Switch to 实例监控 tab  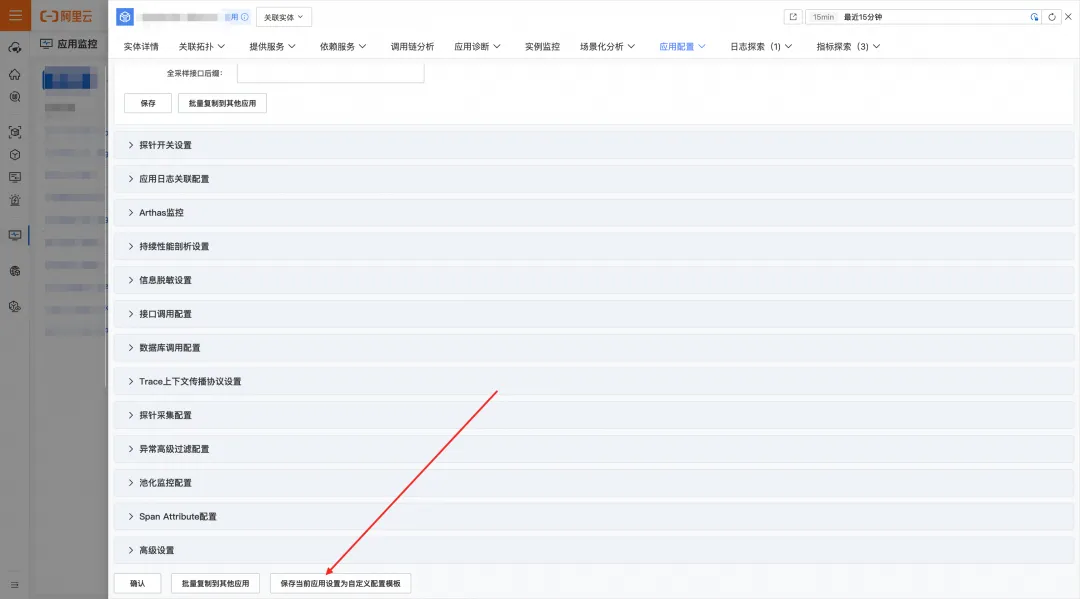(542, 47)
